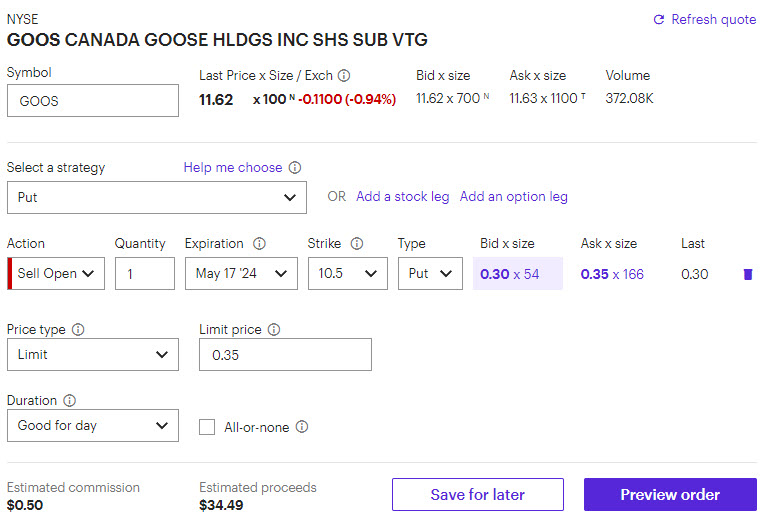Open the 10.5 strike dropdown
The height and width of the screenshot is (520, 763).
pyautogui.click(x=347, y=273)
